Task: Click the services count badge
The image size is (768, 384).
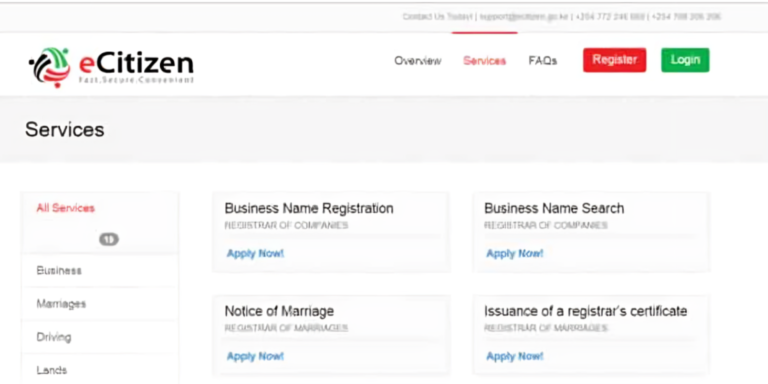Action: pyautogui.click(x=109, y=239)
